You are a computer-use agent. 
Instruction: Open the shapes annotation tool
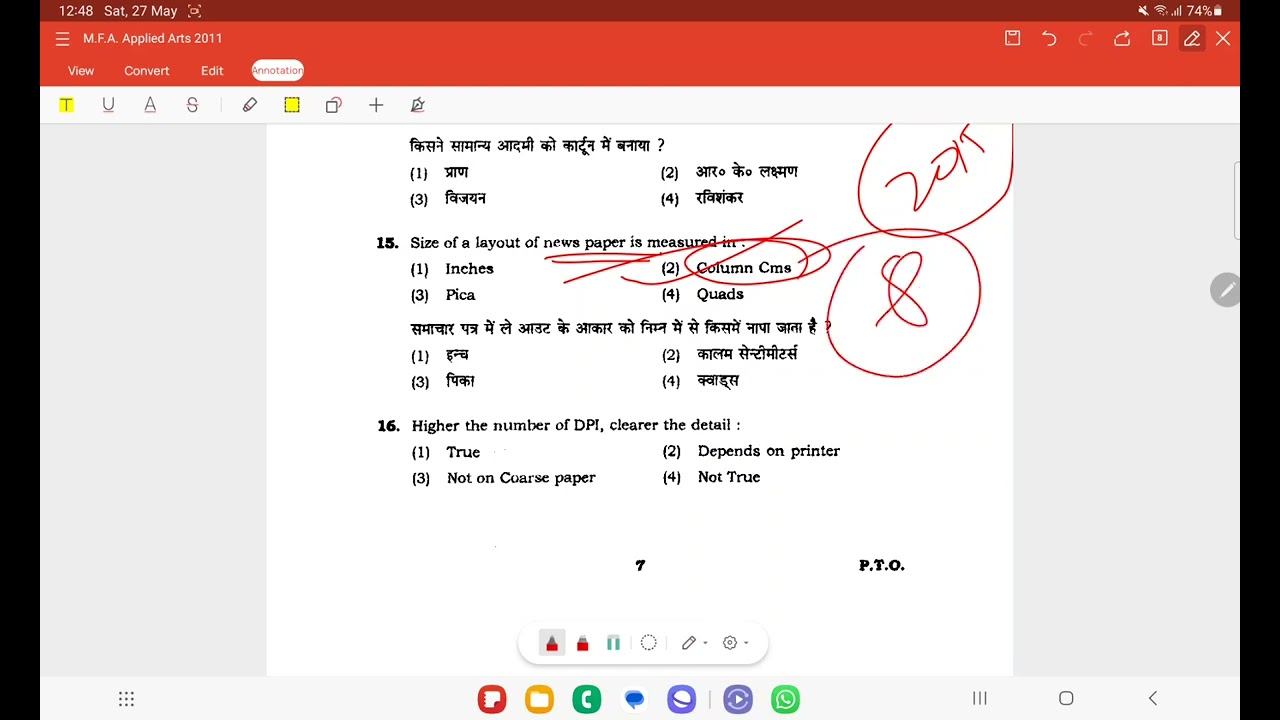[334, 105]
